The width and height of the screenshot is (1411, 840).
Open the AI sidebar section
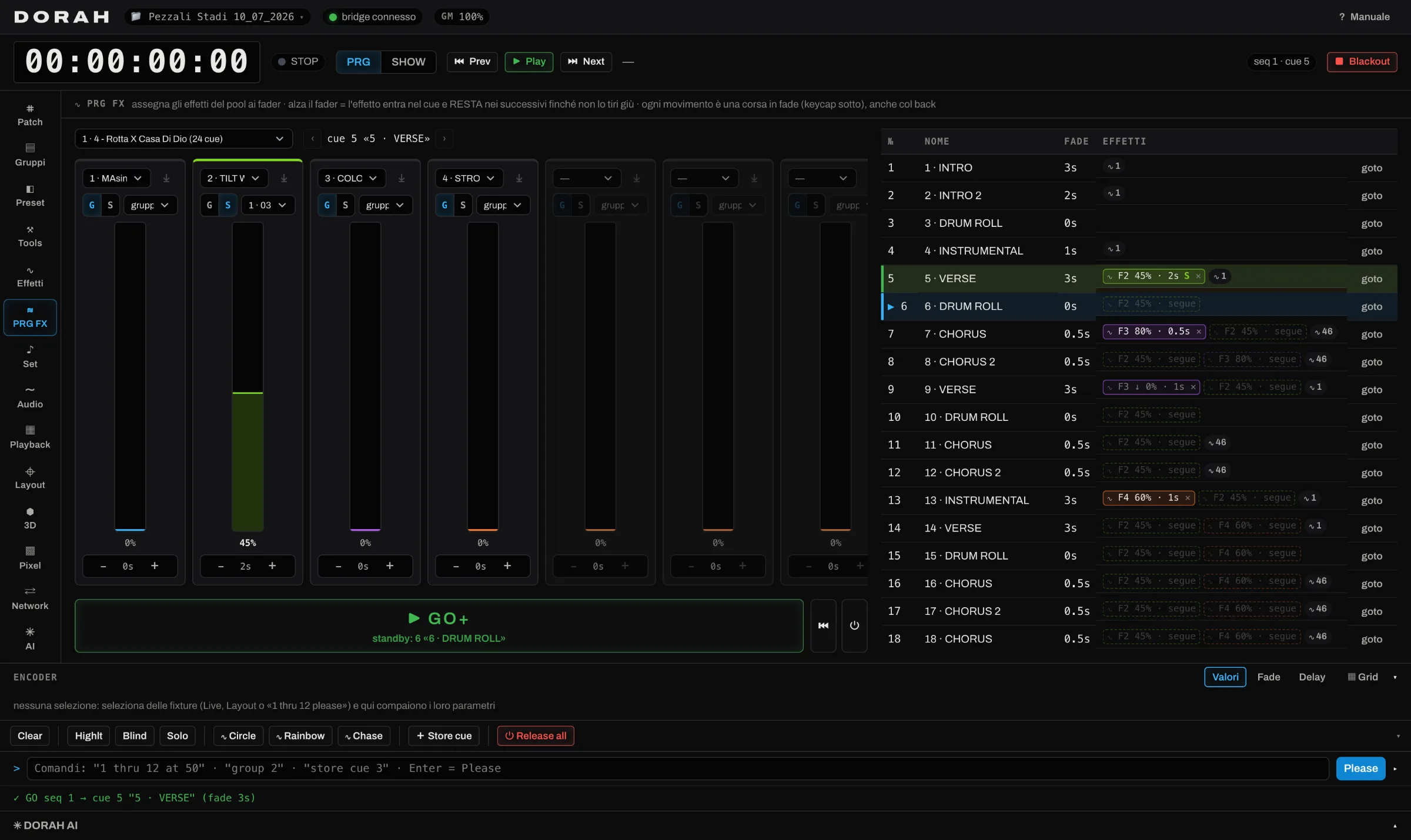coord(30,640)
